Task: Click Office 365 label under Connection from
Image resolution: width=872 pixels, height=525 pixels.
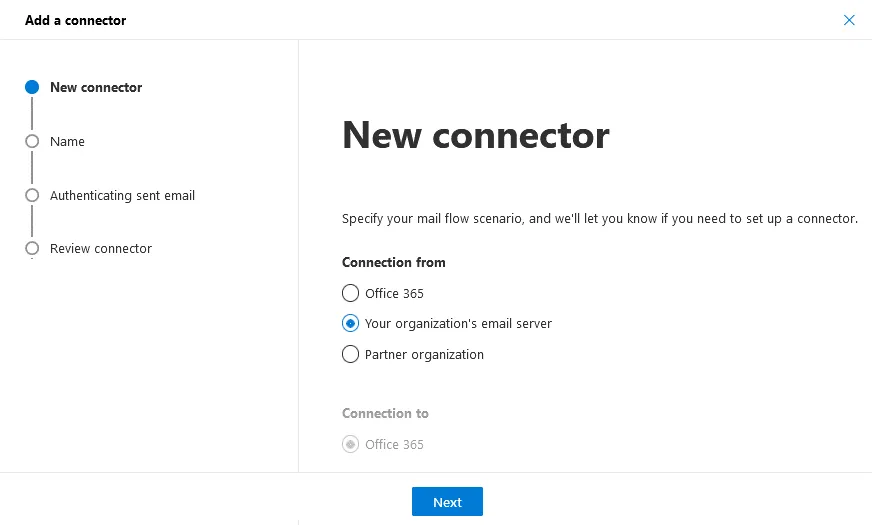Action: [x=394, y=293]
